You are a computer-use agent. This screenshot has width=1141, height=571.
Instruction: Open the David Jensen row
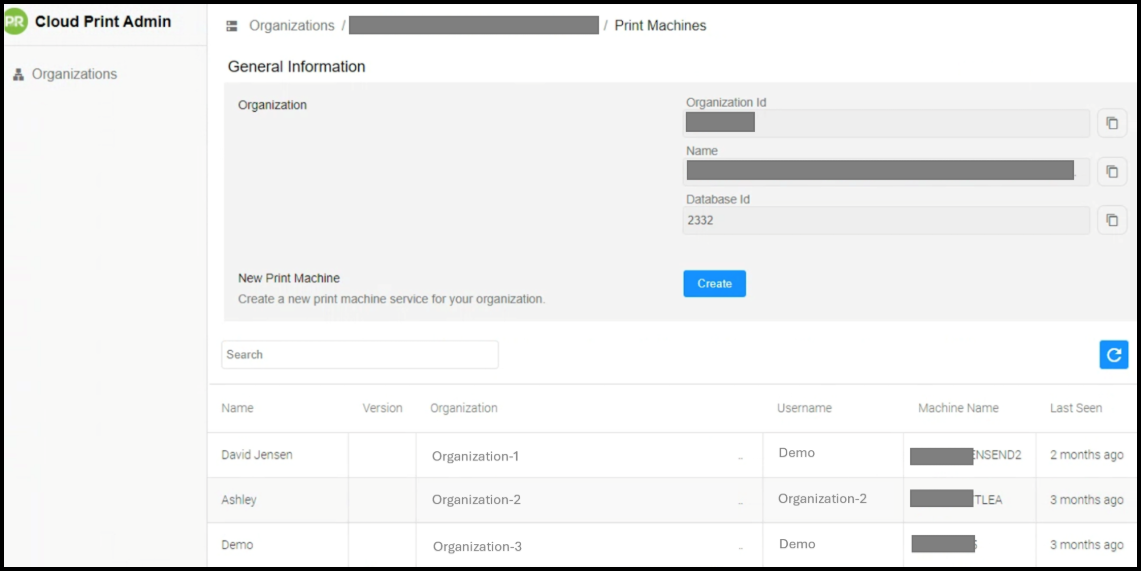(x=257, y=455)
